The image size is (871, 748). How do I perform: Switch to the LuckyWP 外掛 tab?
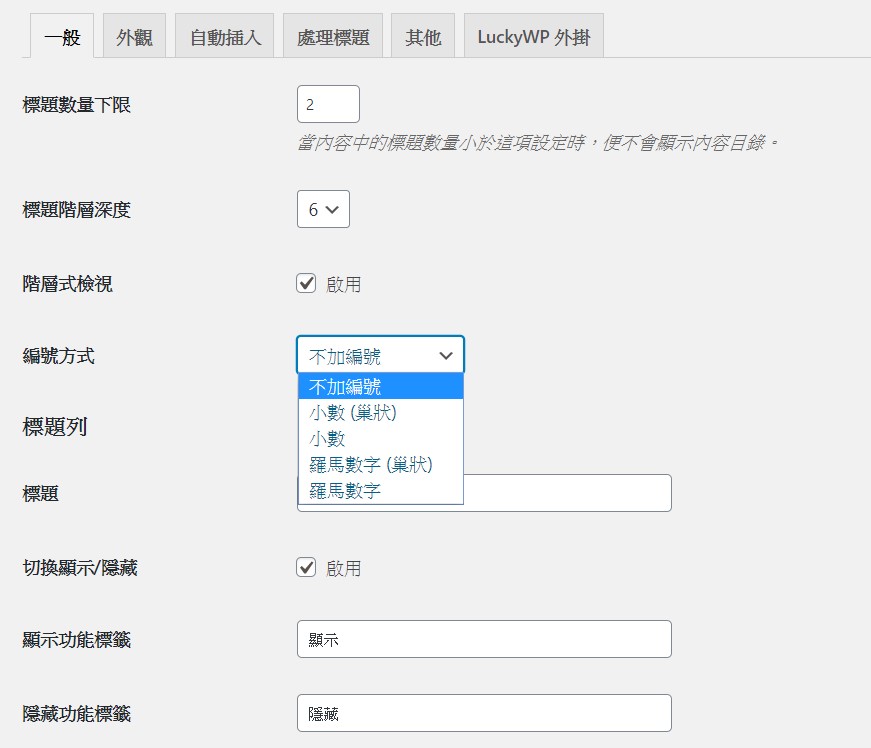pos(533,37)
